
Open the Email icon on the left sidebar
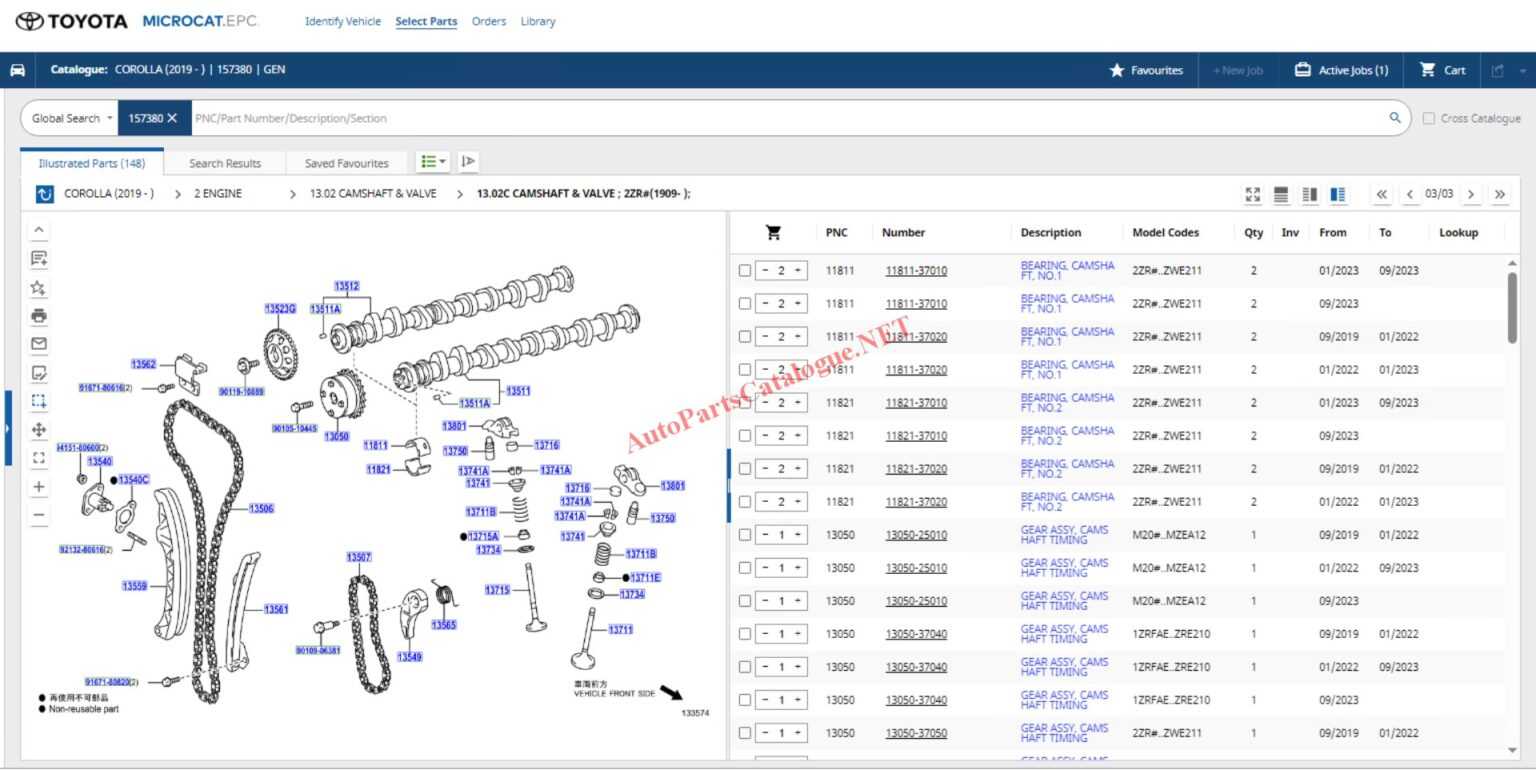(38, 343)
